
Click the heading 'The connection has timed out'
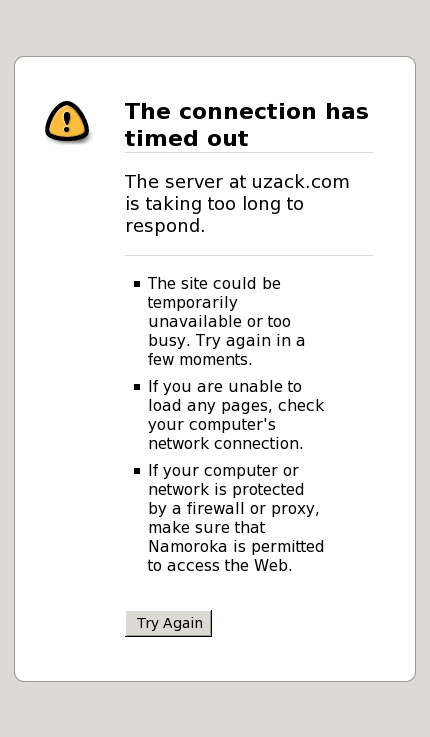pyautogui.click(x=247, y=125)
